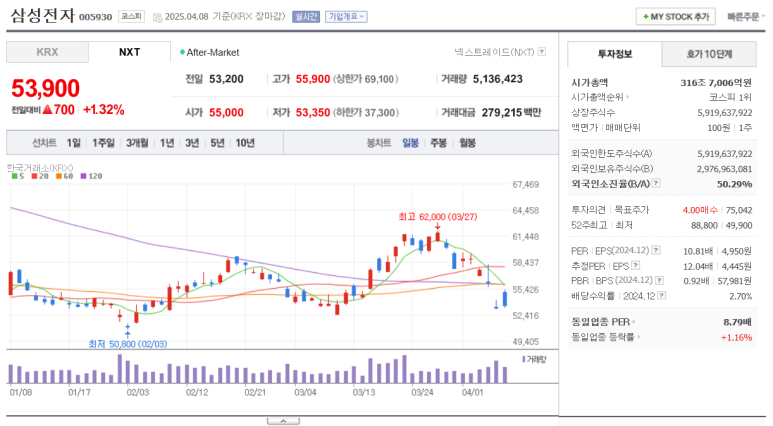
Task: Click the 52주최고 value 88,800
Action: (x=704, y=225)
